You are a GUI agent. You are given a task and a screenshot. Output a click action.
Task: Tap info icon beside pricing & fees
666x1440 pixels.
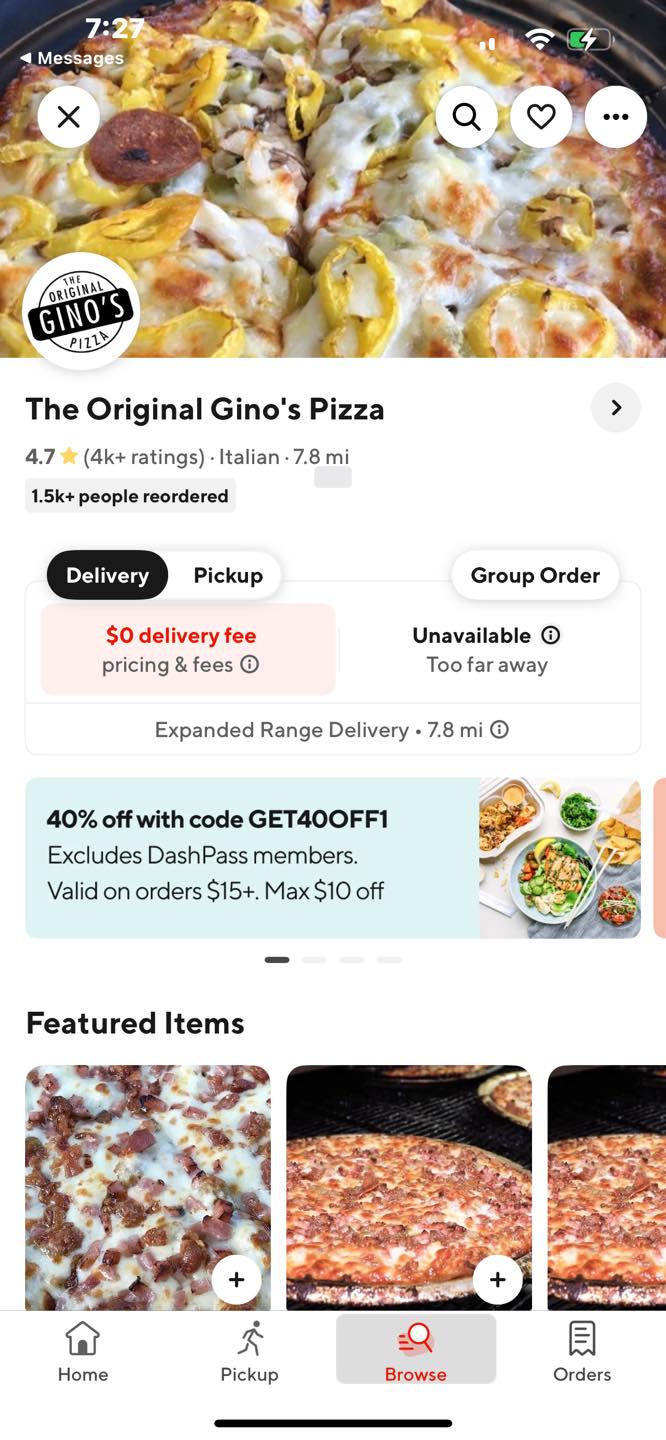pos(250,664)
